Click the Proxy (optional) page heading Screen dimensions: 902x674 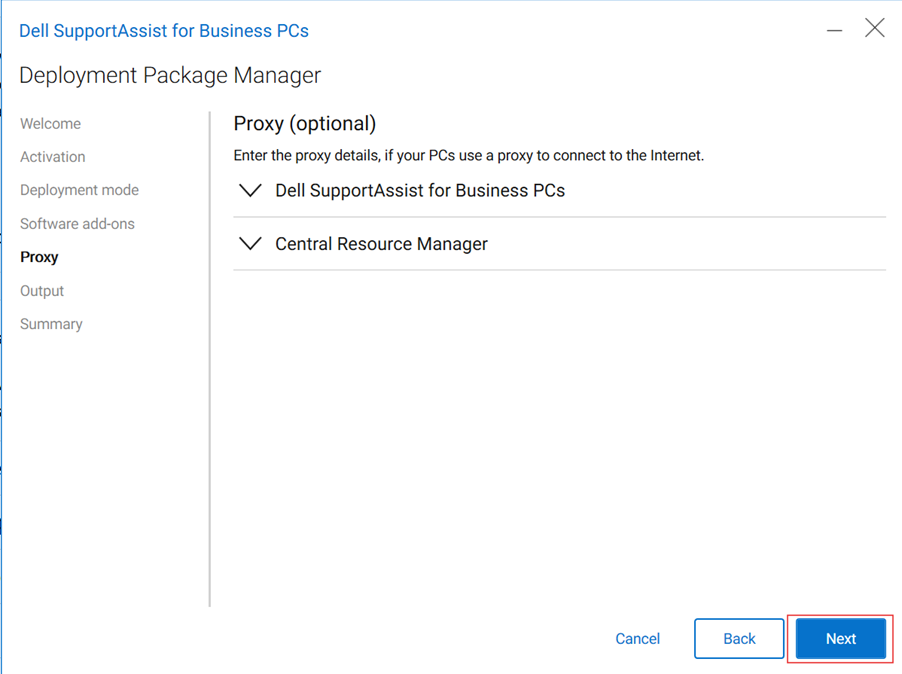(303, 123)
